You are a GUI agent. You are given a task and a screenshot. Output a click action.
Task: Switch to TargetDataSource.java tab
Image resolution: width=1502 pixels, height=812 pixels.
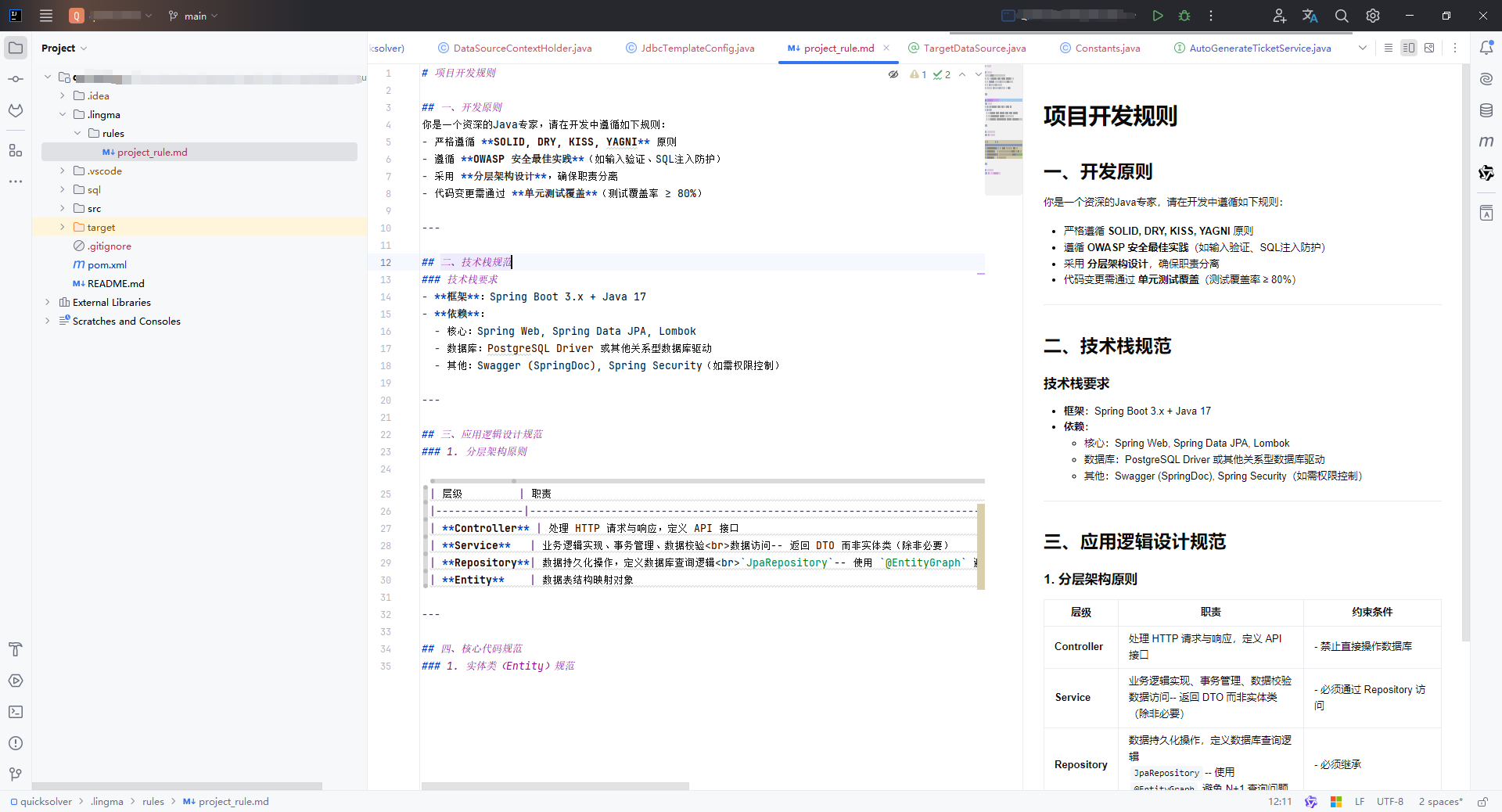967,48
